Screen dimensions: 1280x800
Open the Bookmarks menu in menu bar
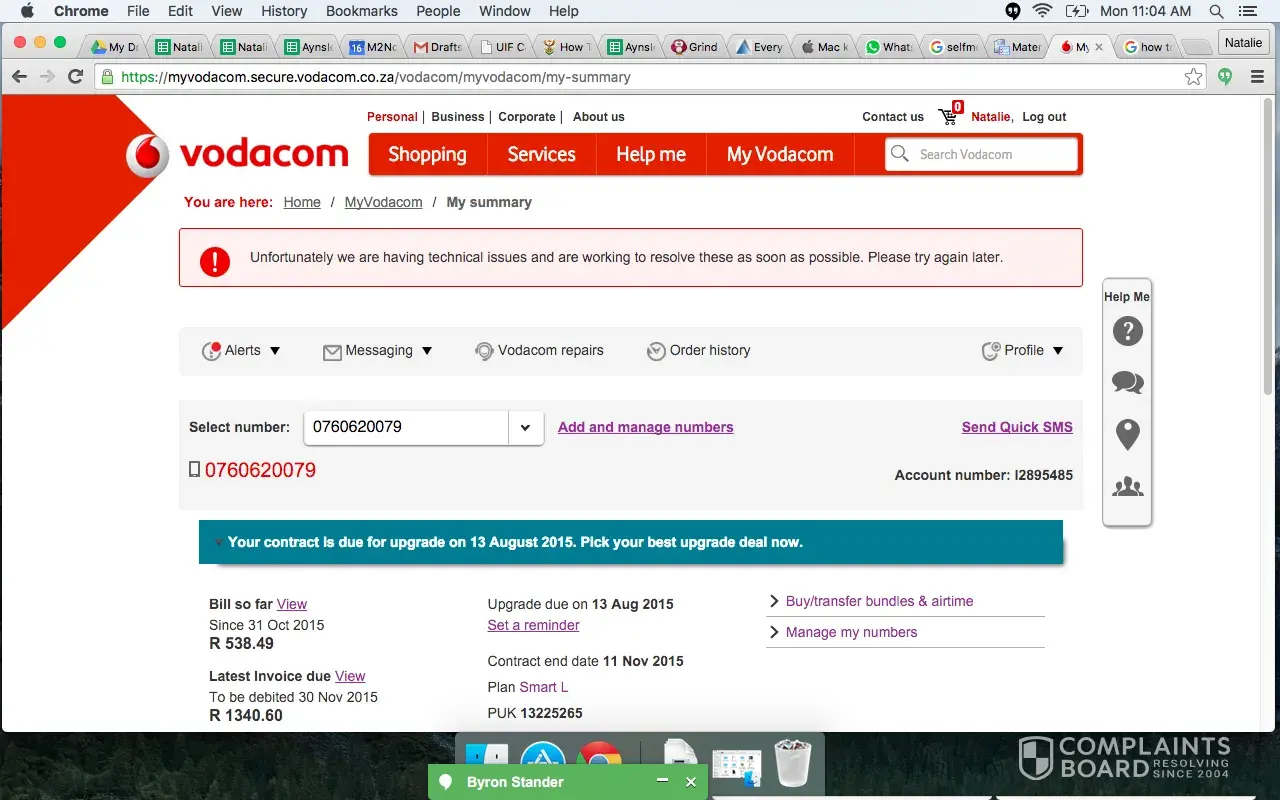click(363, 11)
